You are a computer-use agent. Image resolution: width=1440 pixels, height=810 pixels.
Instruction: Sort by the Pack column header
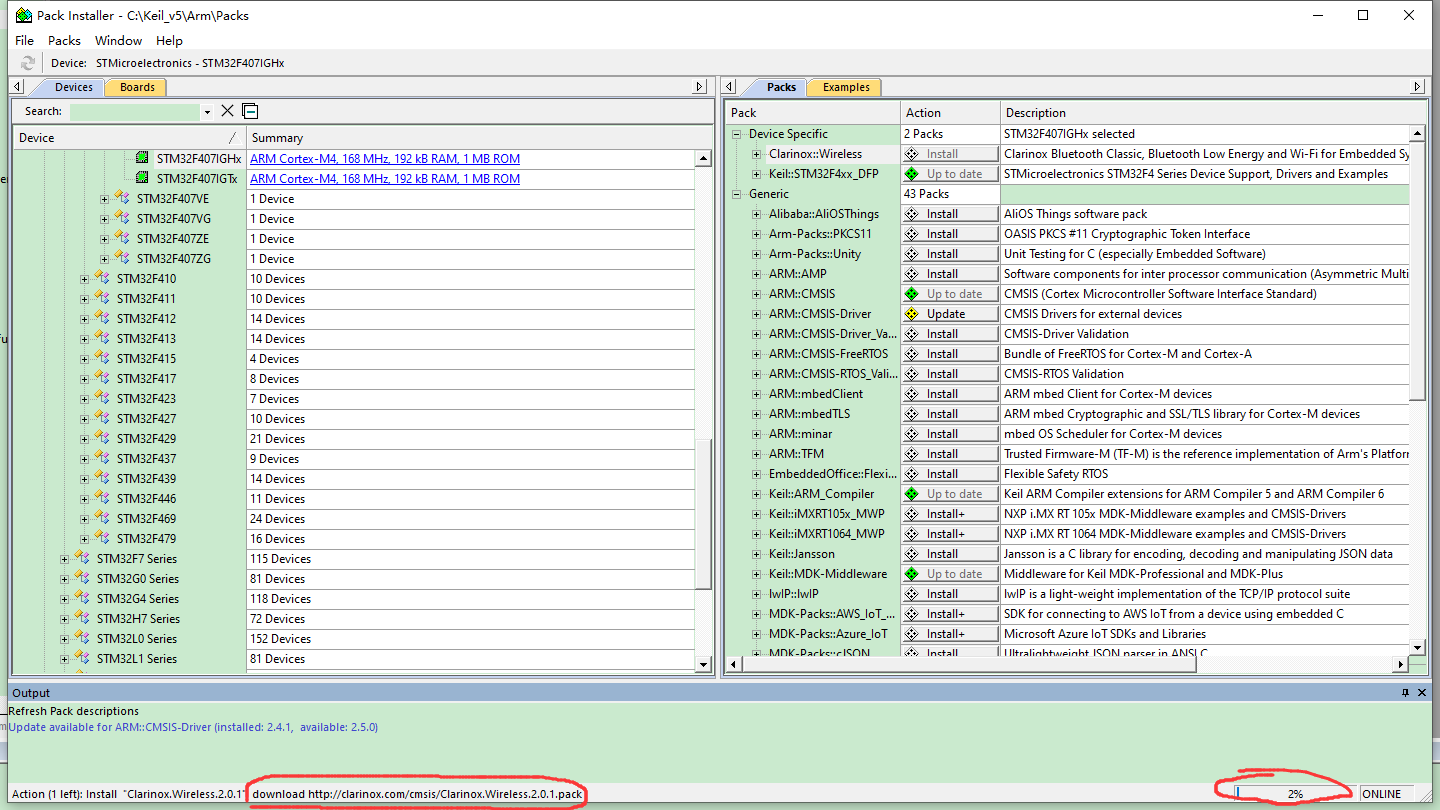tap(813, 112)
